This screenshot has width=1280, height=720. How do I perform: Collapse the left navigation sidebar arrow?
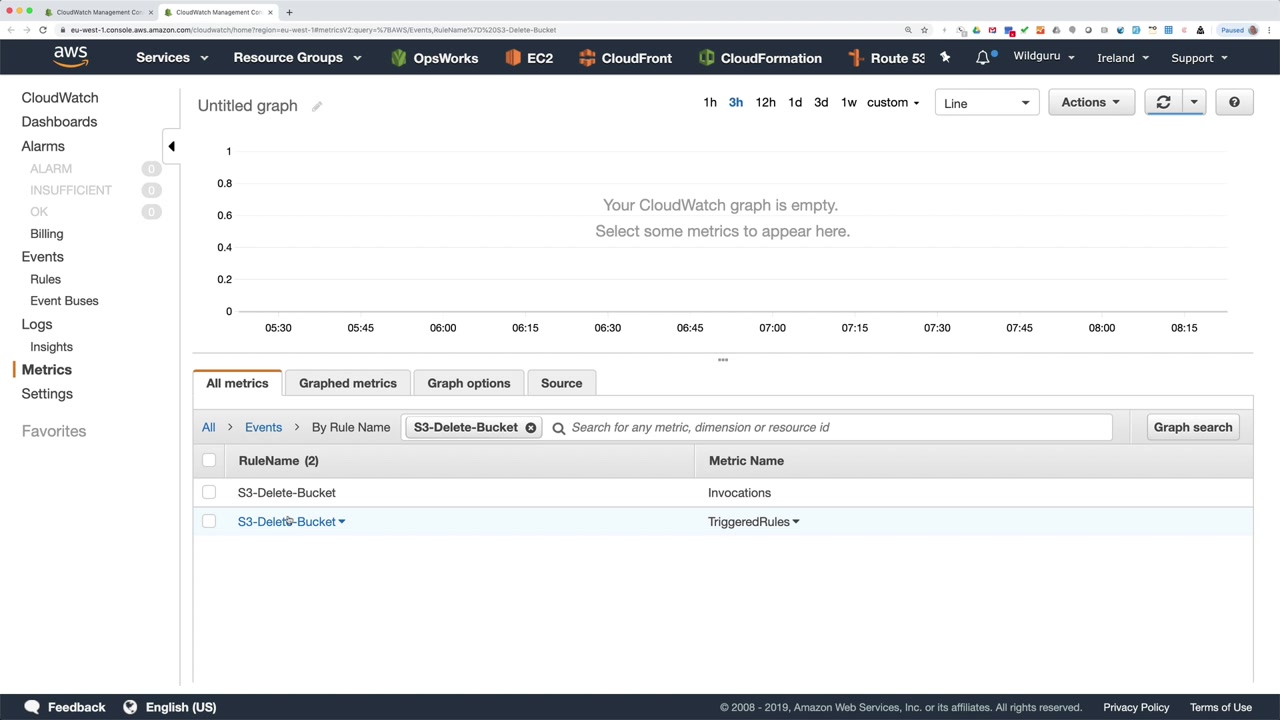pyautogui.click(x=171, y=146)
